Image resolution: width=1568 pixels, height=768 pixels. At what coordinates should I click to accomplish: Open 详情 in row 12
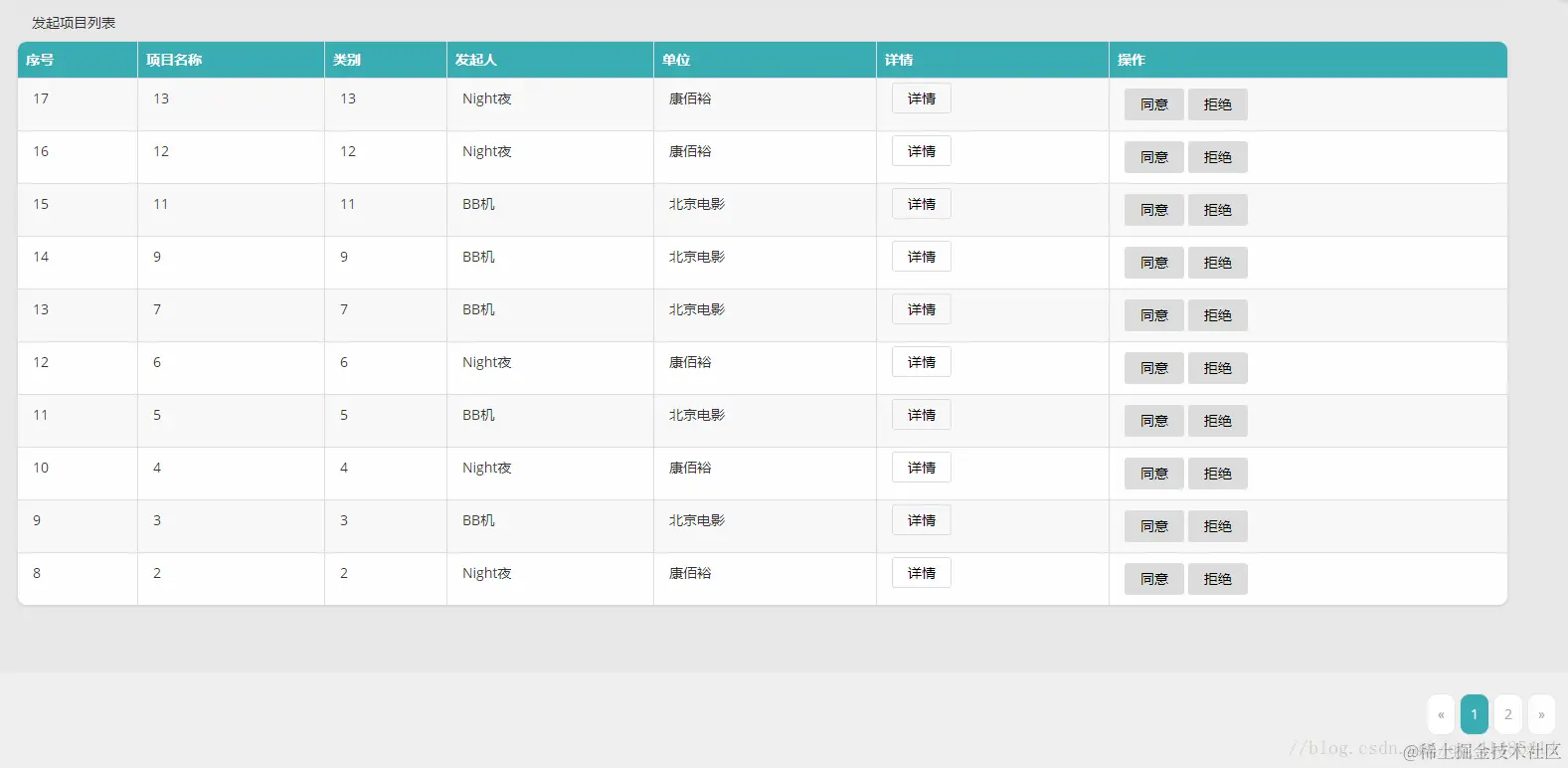(x=921, y=362)
